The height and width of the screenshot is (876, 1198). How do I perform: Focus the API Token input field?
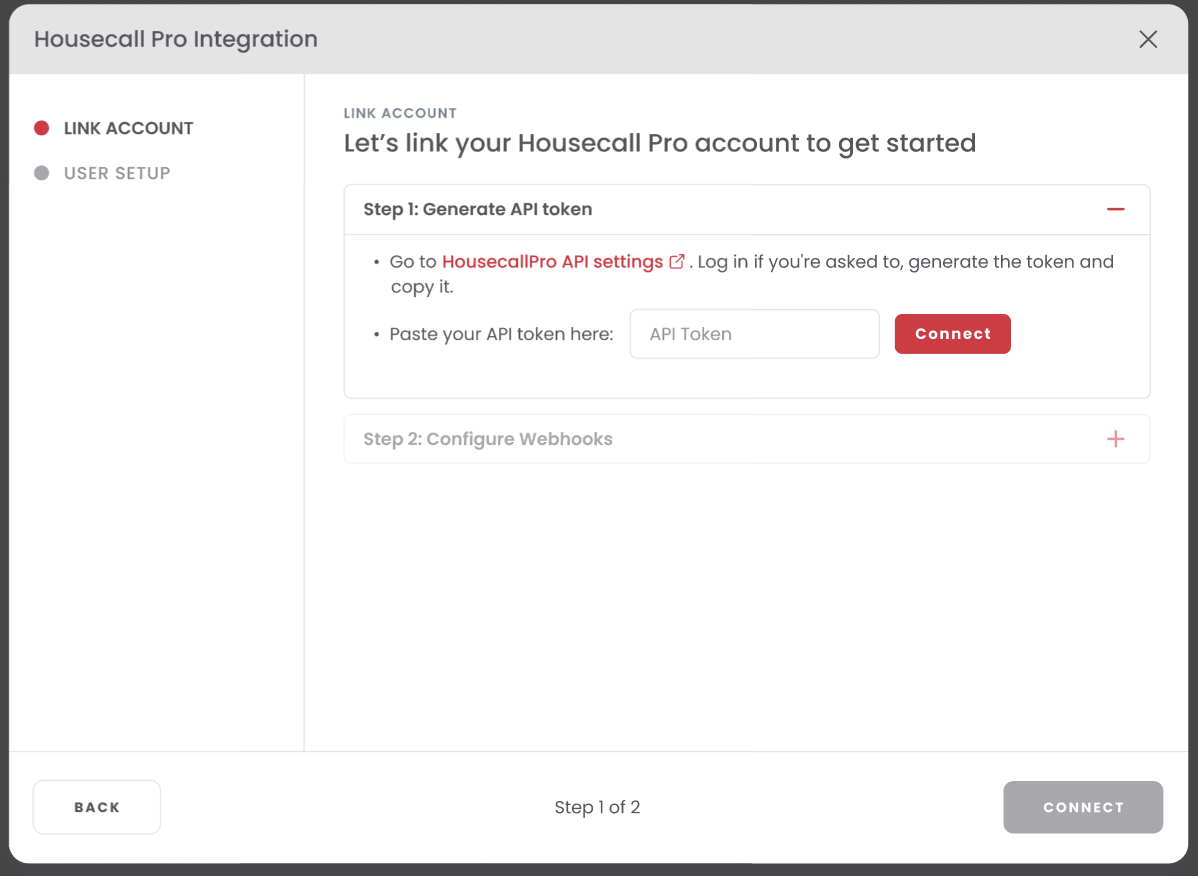tap(754, 334)
